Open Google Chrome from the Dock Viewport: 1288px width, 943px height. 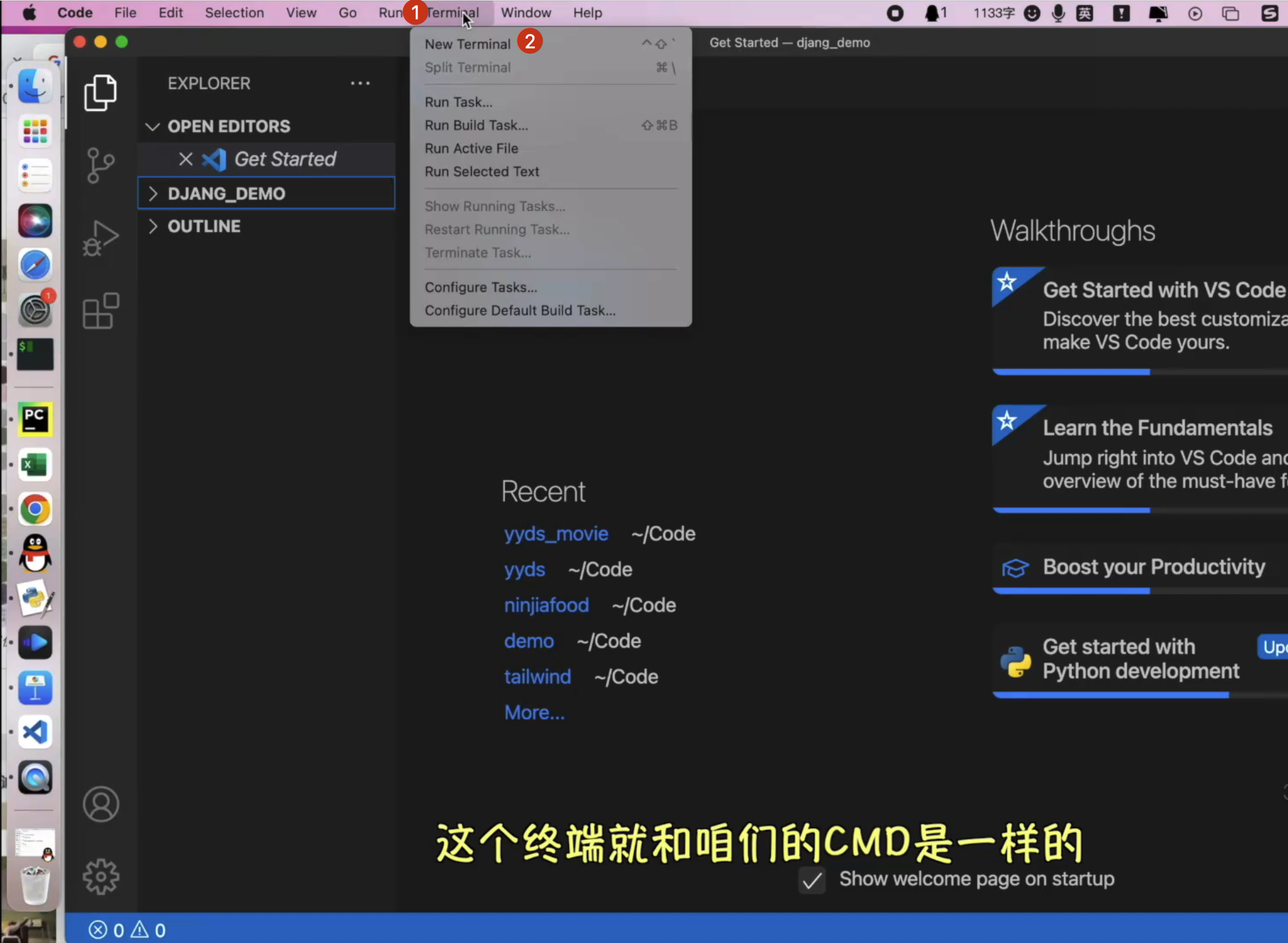[35, 509]
